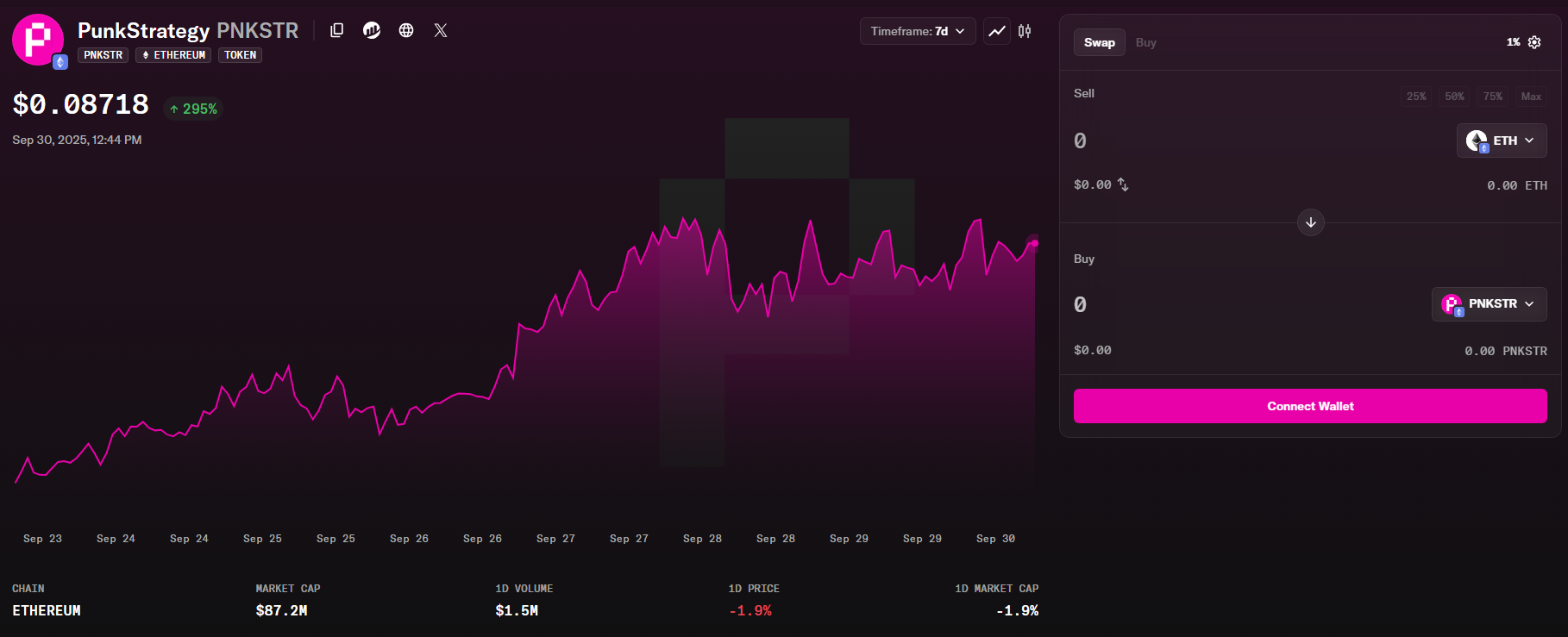Open the PNKSTR buy token selector
1568x637 pixels.
pyautogui.click(x=1489, y=304)
